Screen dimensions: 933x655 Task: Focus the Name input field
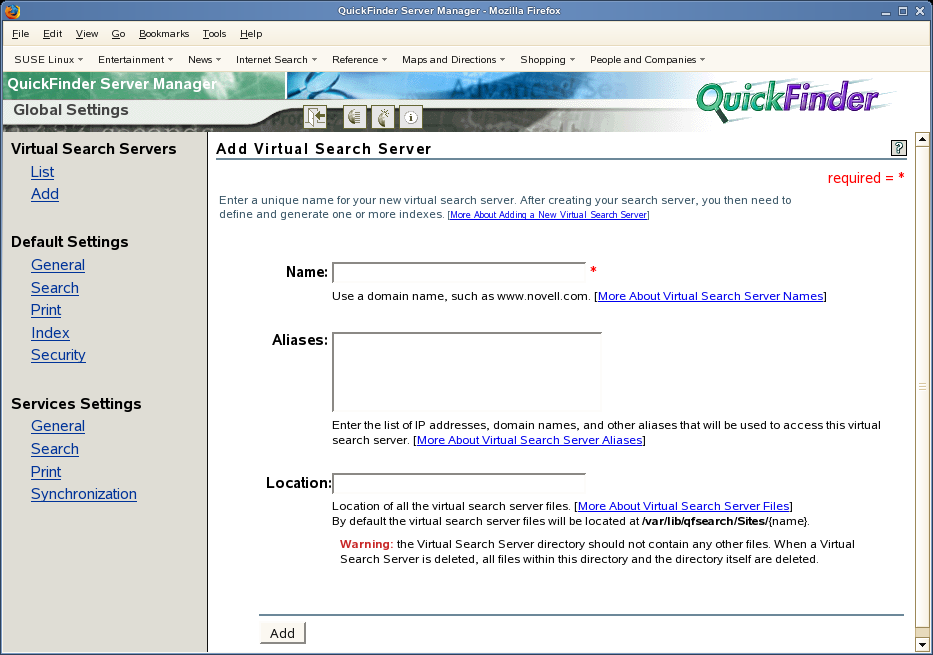(x=459, y=272)
